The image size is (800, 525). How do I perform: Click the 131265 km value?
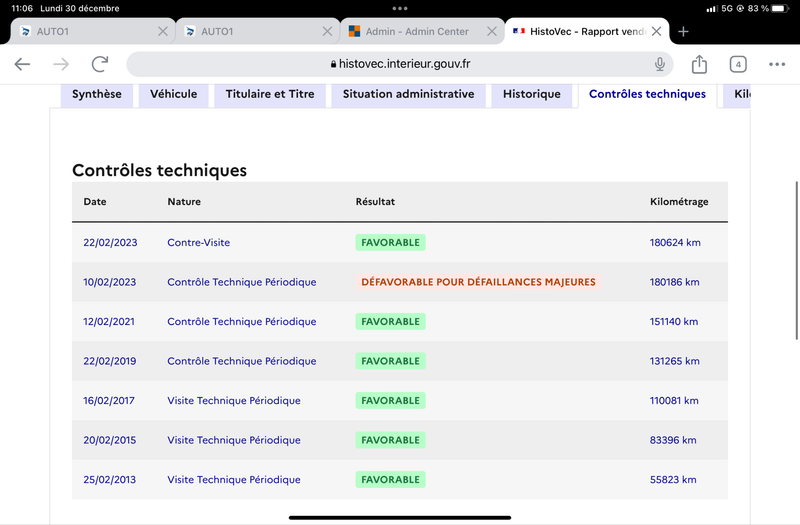pyautogui.click(x=674, y=361)
